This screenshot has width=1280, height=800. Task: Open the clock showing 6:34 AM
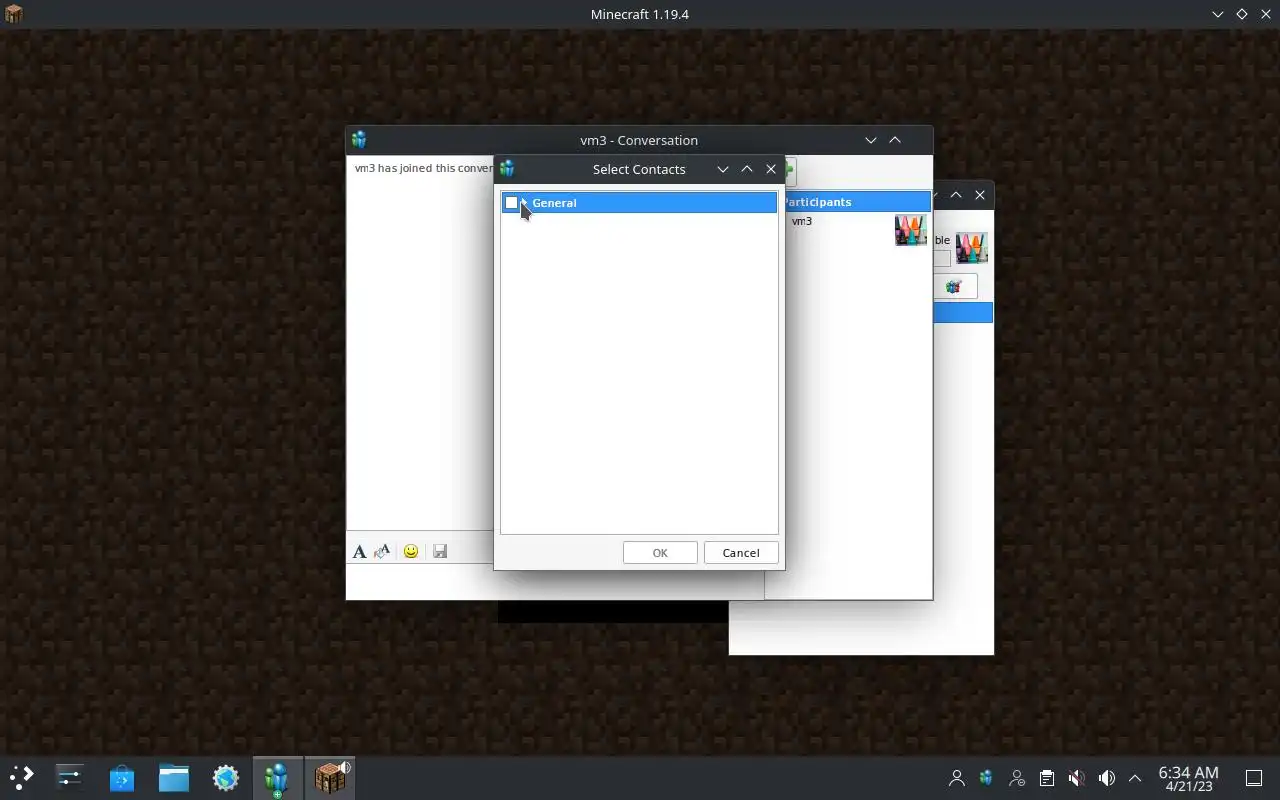1188,778
